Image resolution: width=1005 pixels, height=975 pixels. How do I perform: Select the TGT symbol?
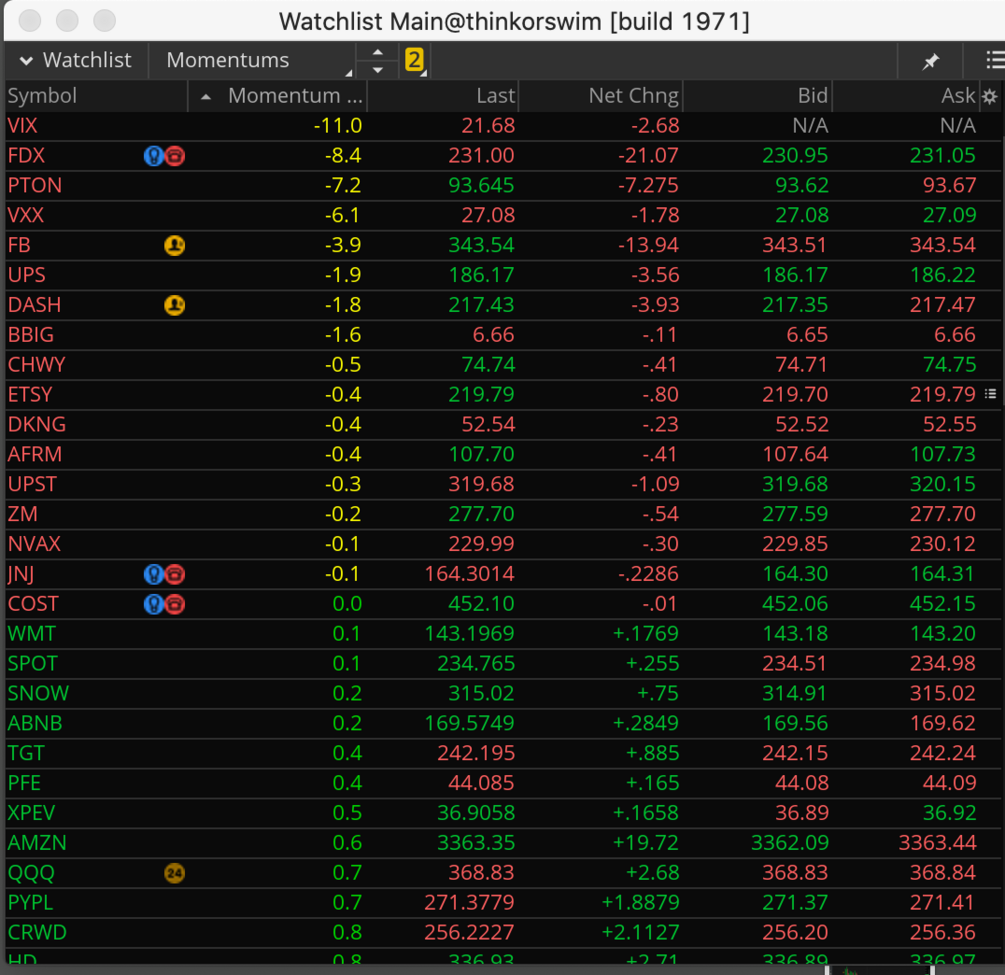[26, 753]
